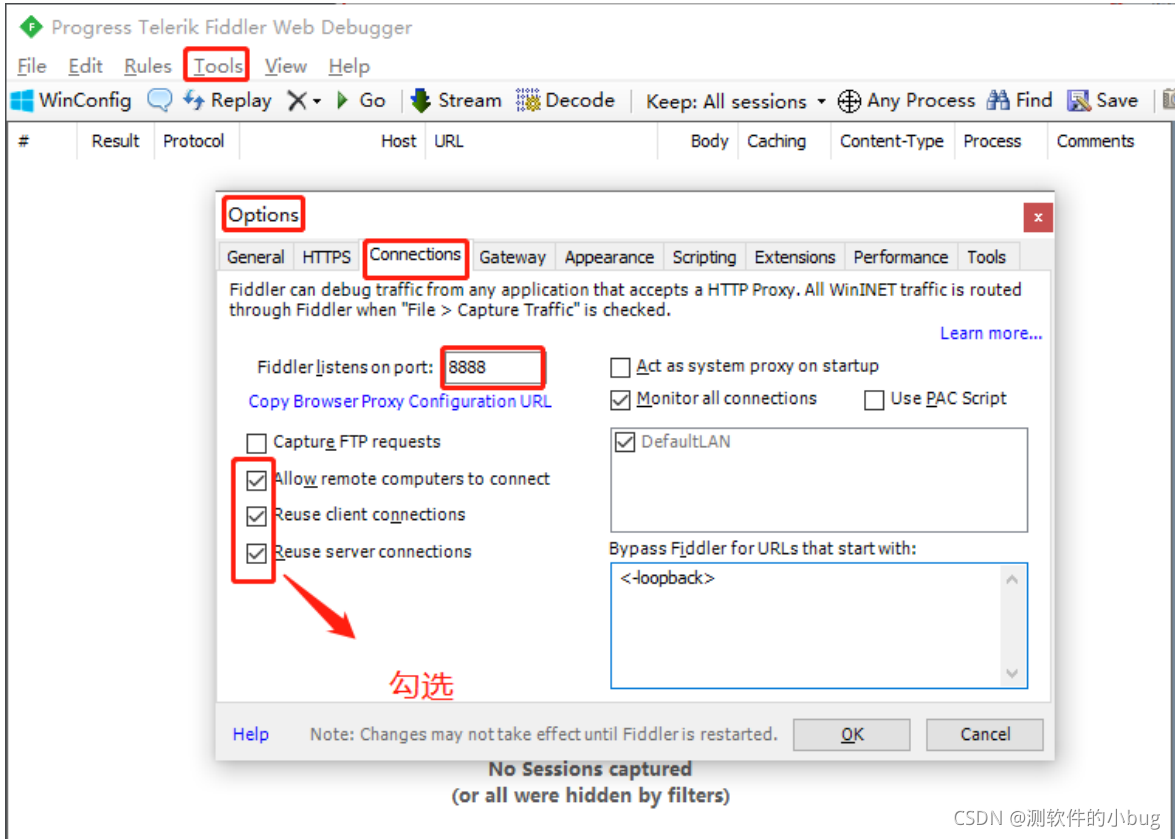This screenshot has width=1175, height=839.
Task: Switch to the Tools tab in Options
Action: 986,257
